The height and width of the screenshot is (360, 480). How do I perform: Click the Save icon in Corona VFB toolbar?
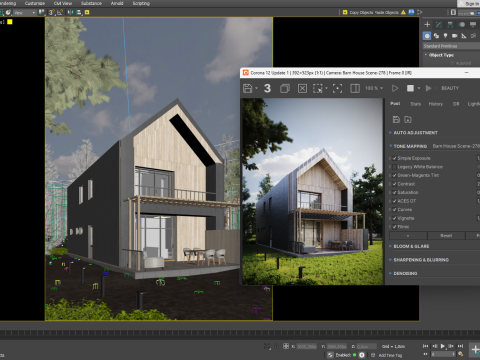248,88
